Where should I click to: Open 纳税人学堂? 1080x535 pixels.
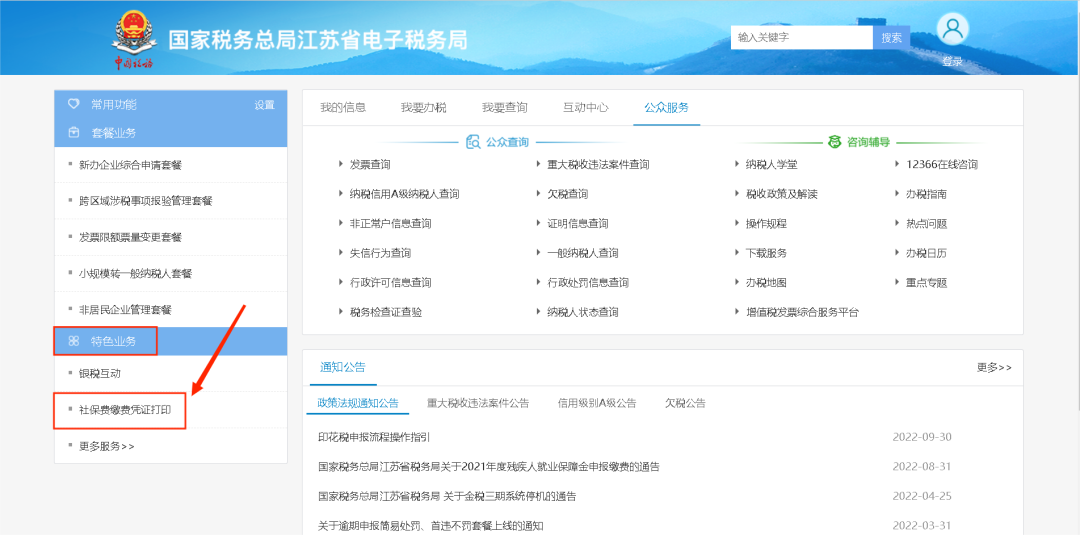click(771, 165)
